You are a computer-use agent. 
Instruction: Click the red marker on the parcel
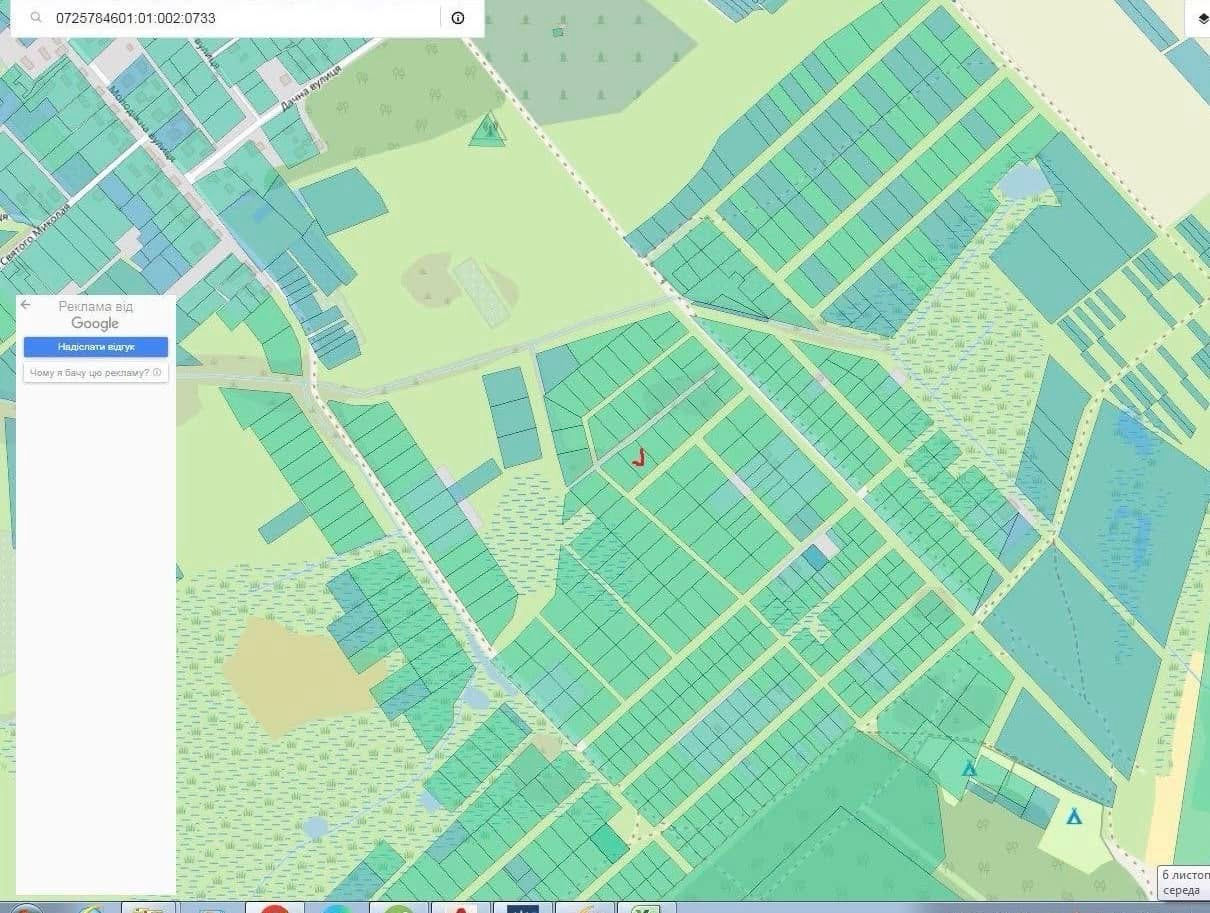pos(639,458)
